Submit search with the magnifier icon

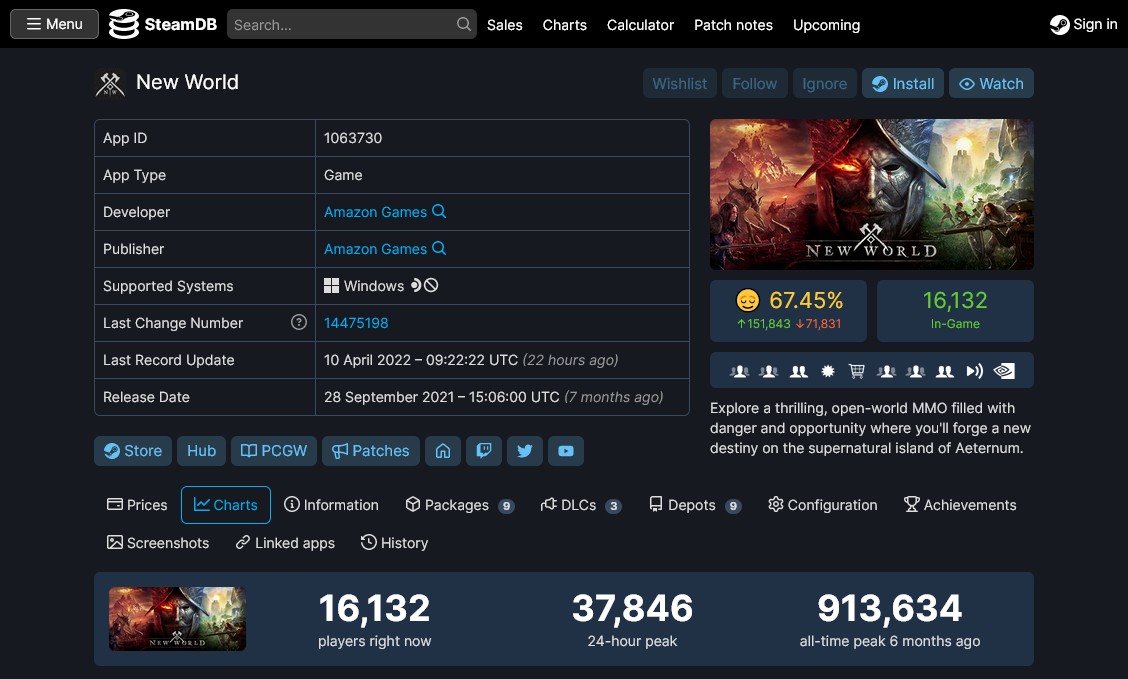click(464, 24)
